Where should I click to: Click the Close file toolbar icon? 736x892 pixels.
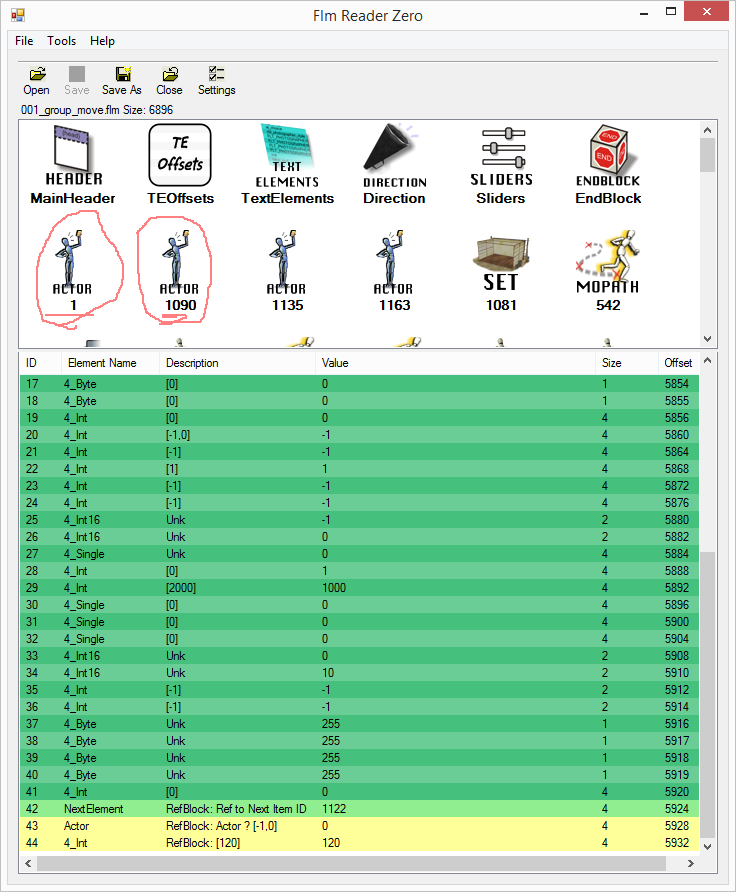pyautogui.click(x=169, y=81)
